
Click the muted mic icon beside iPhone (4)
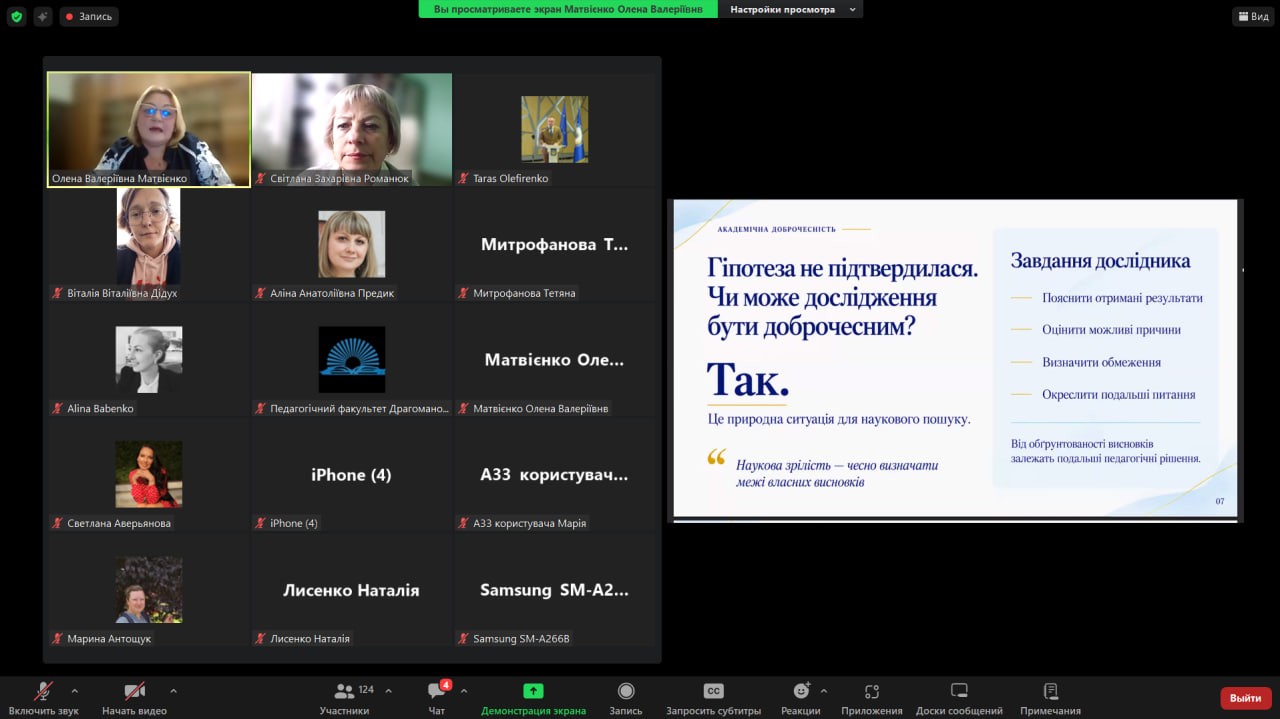click(x=261, y=523)
